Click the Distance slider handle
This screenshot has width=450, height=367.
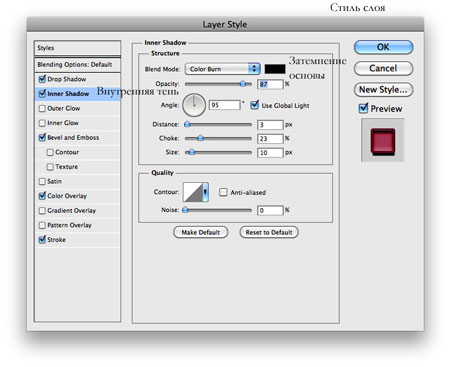187,124
